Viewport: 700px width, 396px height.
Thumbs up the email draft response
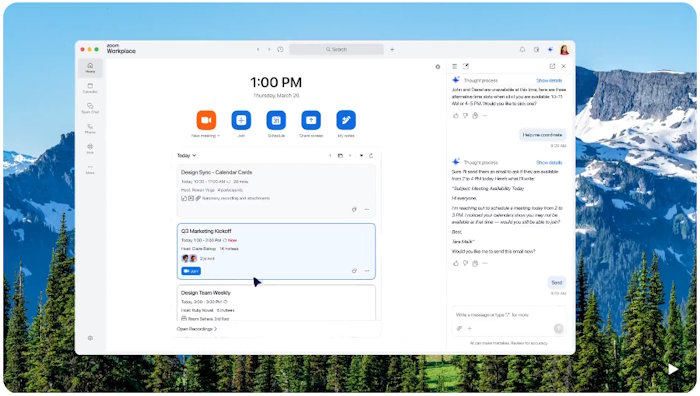pos(456,263)
